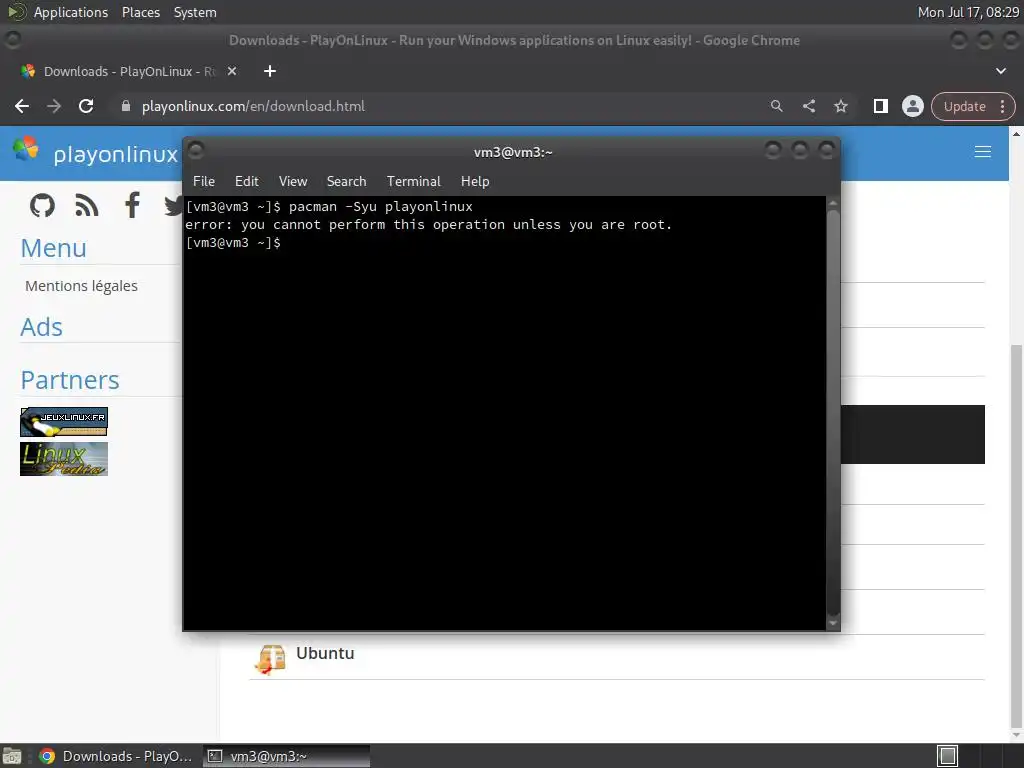Open the JeuxLinux.fr partner banner

(x=64, y=422)
